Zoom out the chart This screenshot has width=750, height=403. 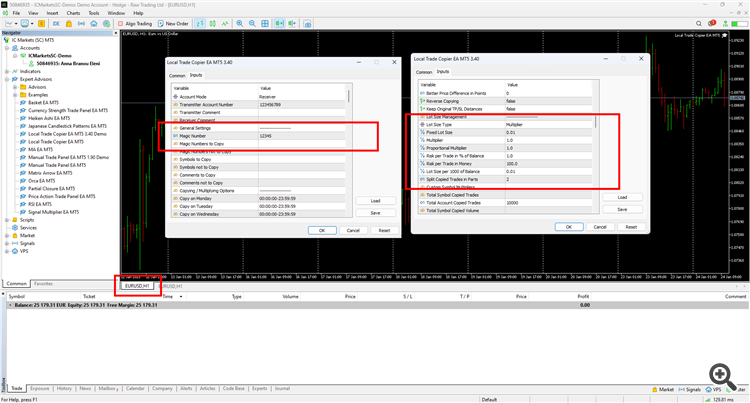pos(252,23)
